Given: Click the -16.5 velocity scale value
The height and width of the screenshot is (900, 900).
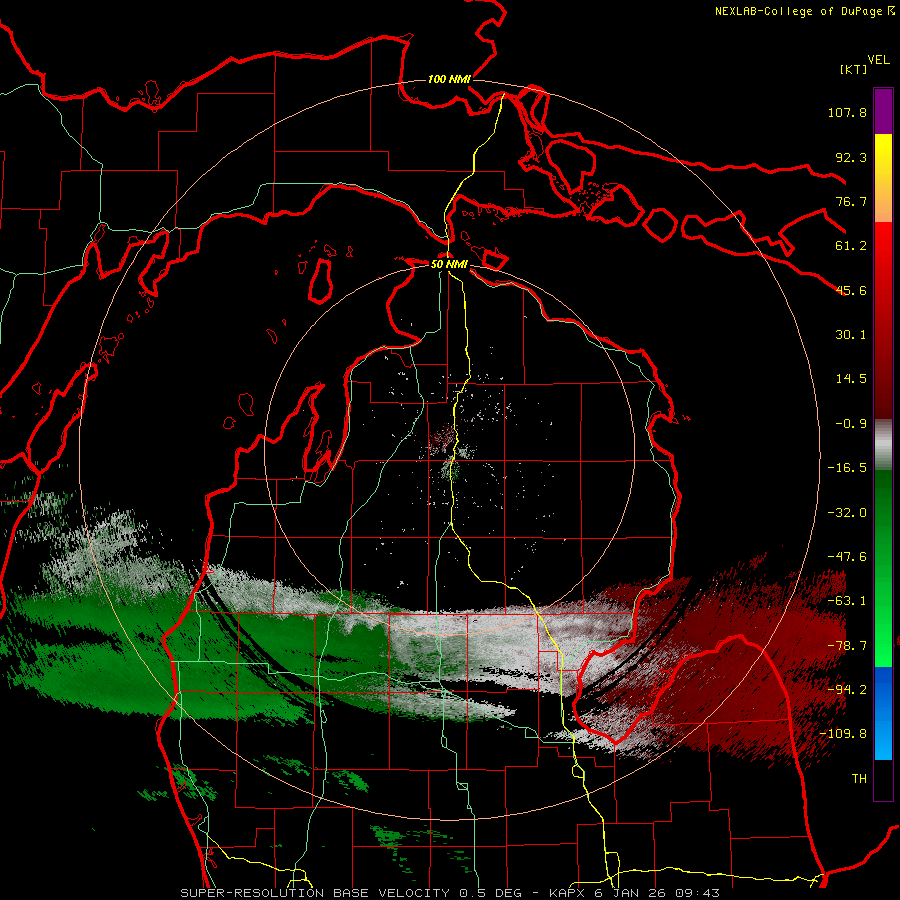Looking at the screenshot, I should click(x=847, y=468).
